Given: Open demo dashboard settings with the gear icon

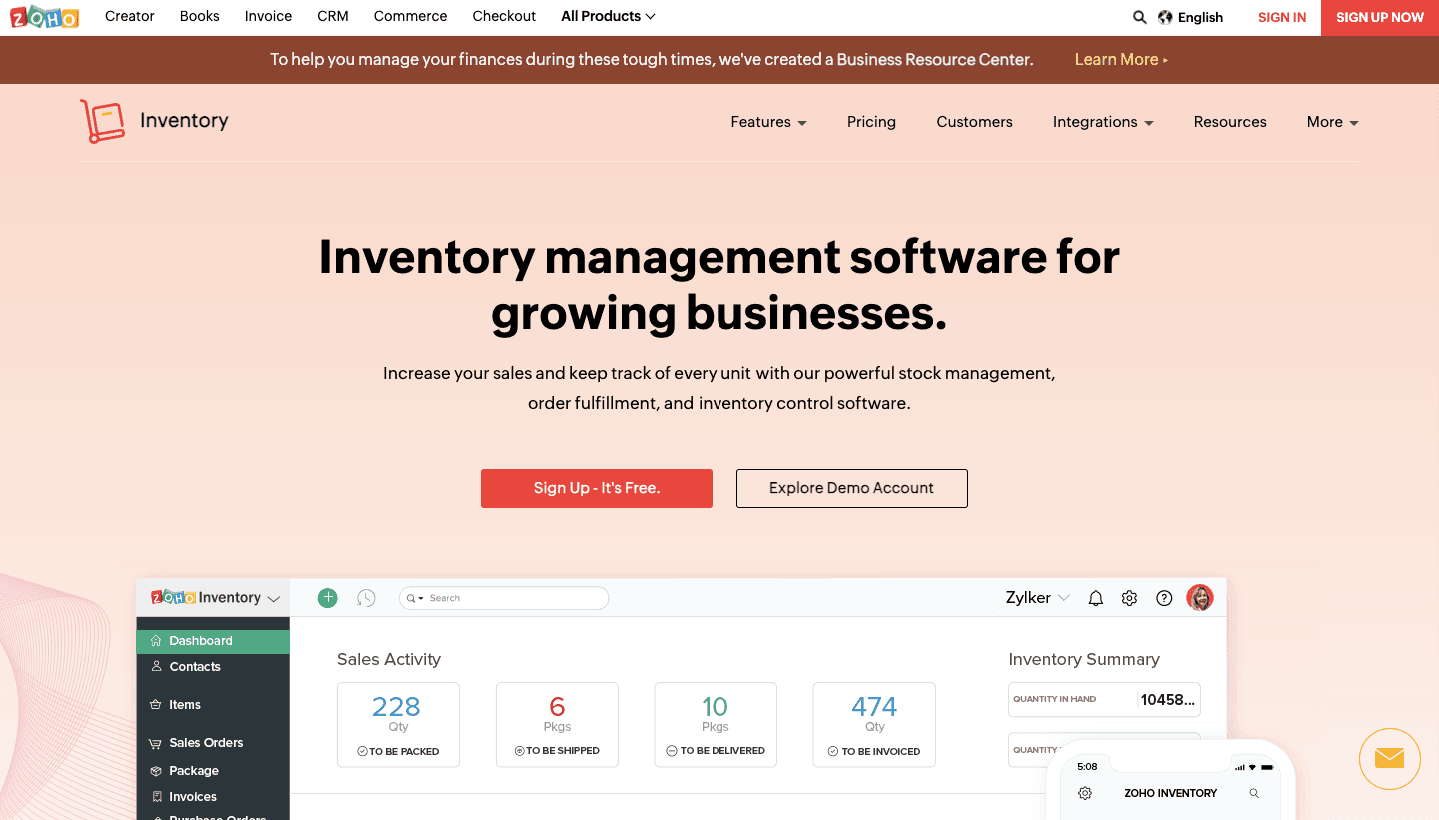Looking at the screenshot, I should (x=1129, y=597).
